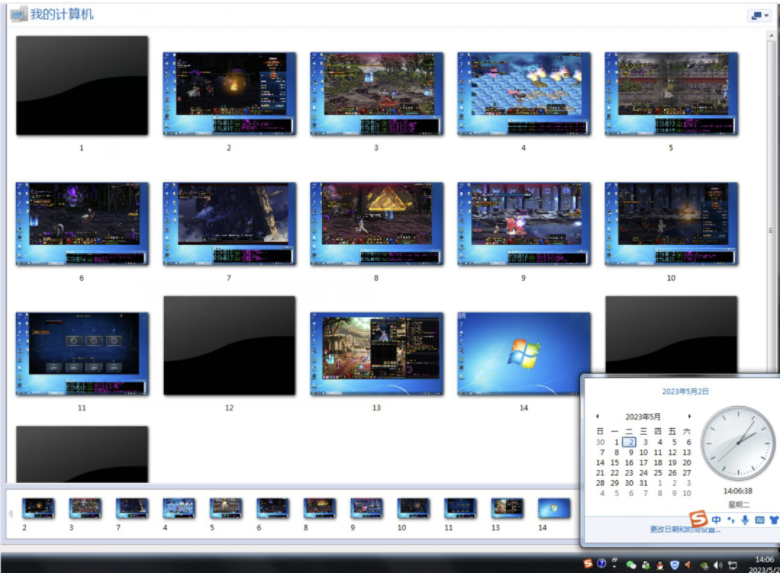Open large desktop preview labeled 2
The height and width of the screenshot is (573, 782).
229,94
